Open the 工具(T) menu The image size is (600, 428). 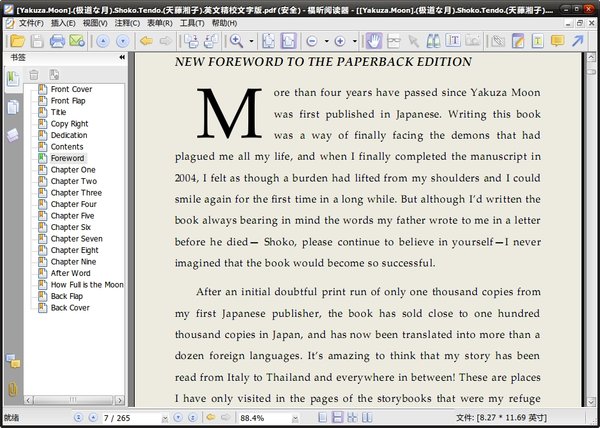point(191,23)
